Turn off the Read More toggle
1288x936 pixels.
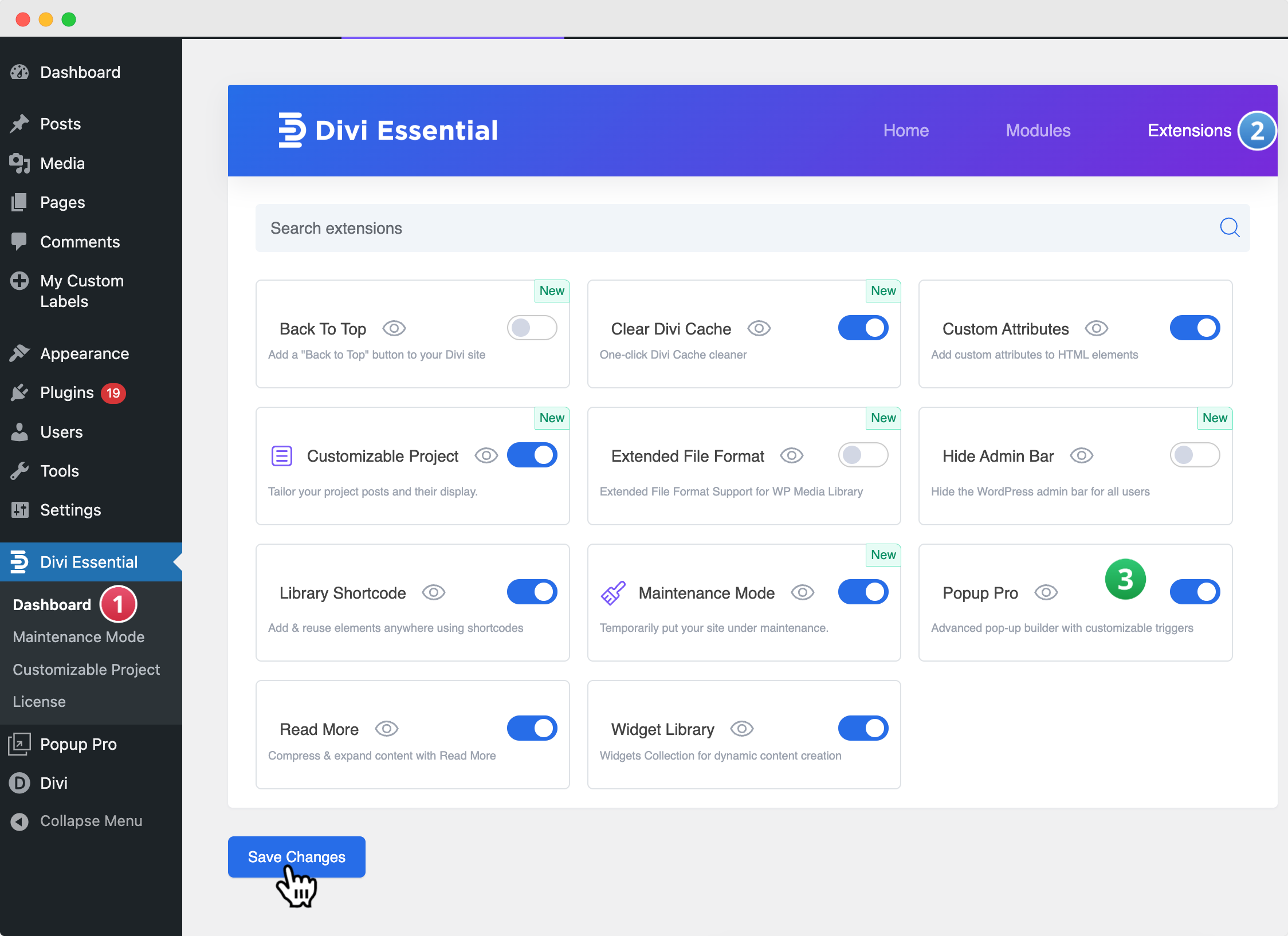pos(532,728)
